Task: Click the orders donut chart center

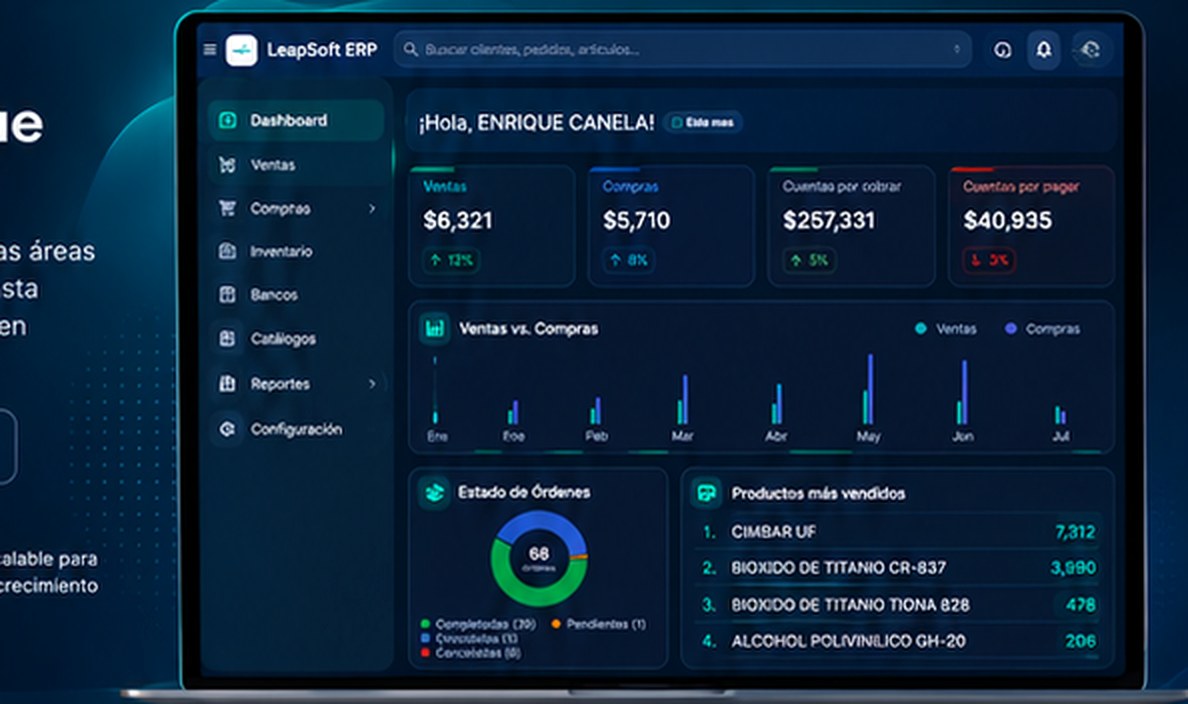Action: (539, 559)
